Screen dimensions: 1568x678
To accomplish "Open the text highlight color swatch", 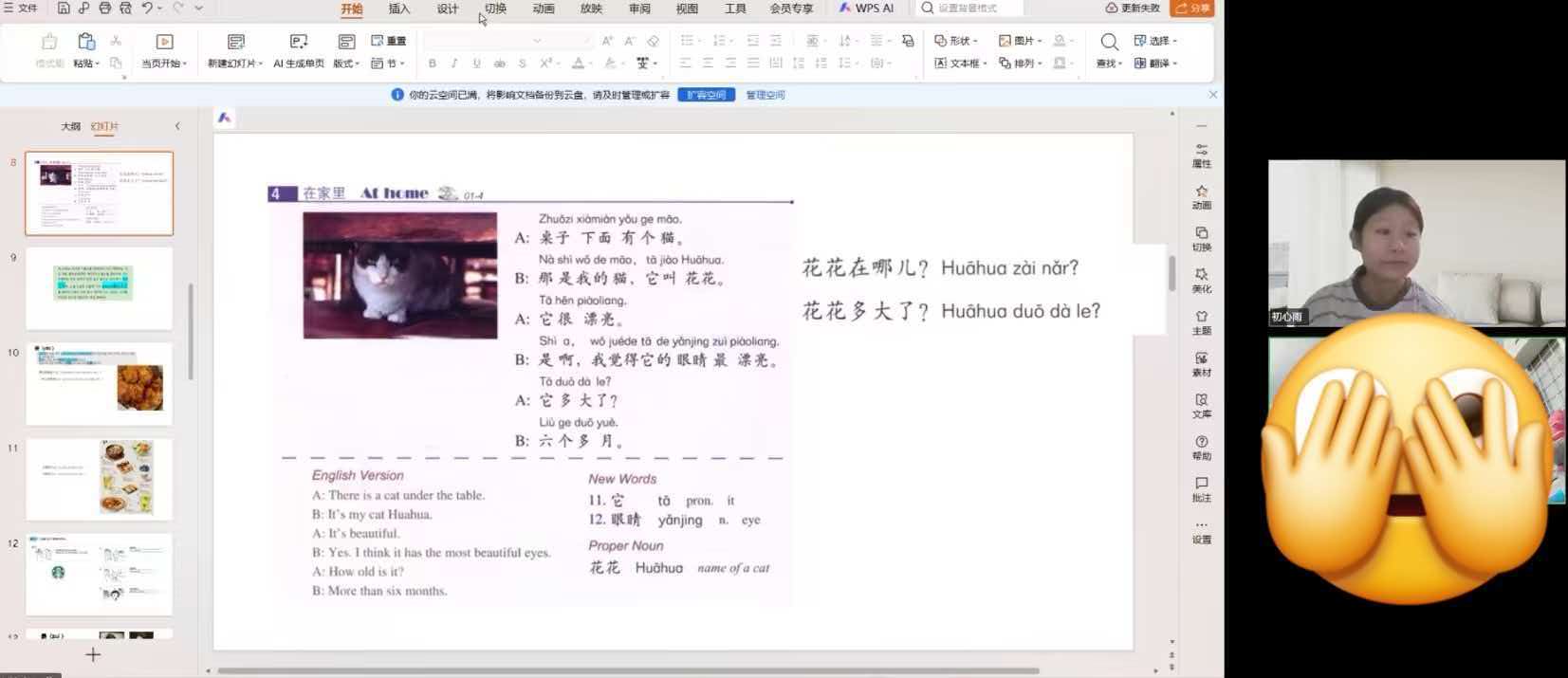I will (610, 64).
